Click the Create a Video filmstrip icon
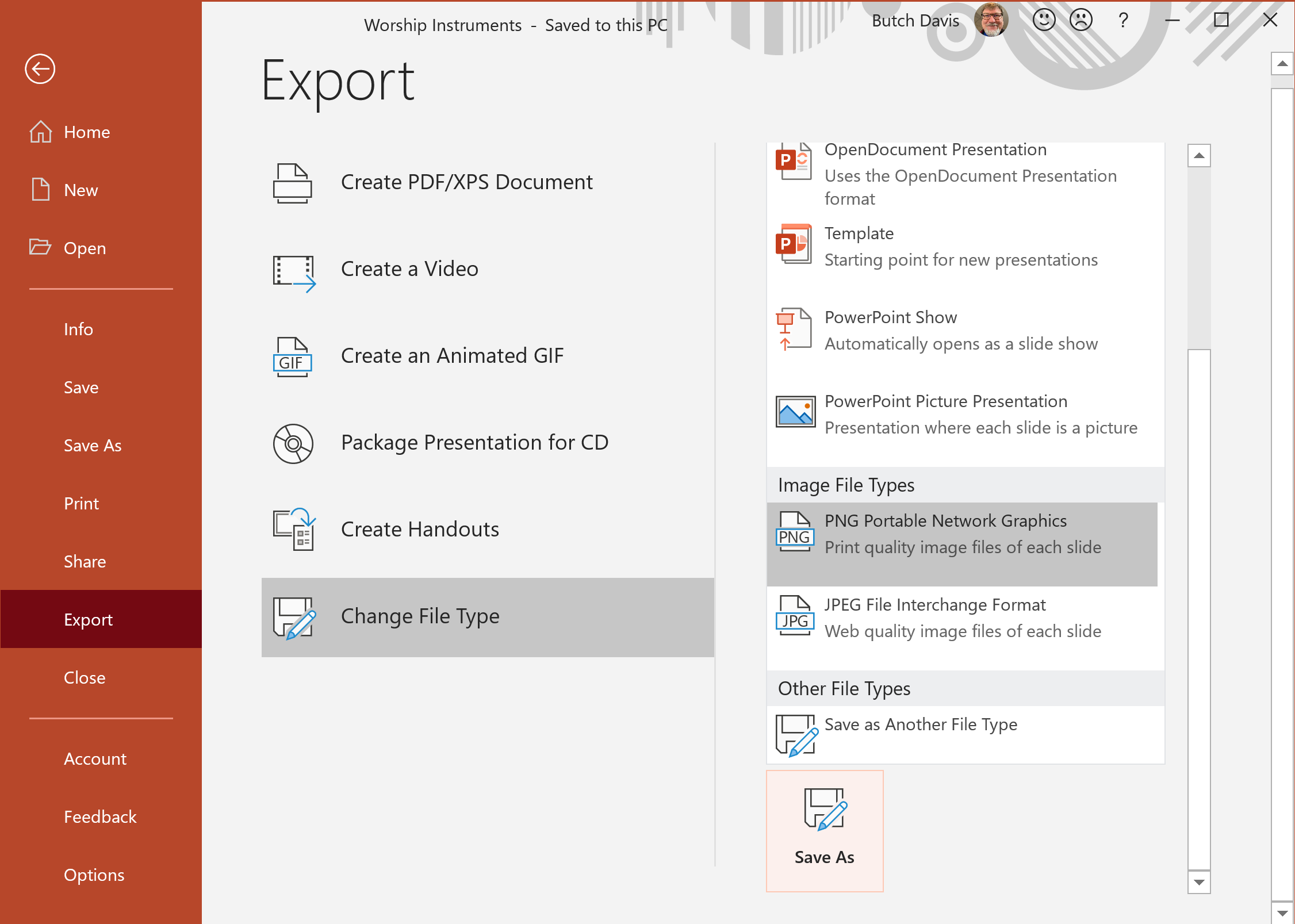The image size is (1295, 924). pos(294,274)
